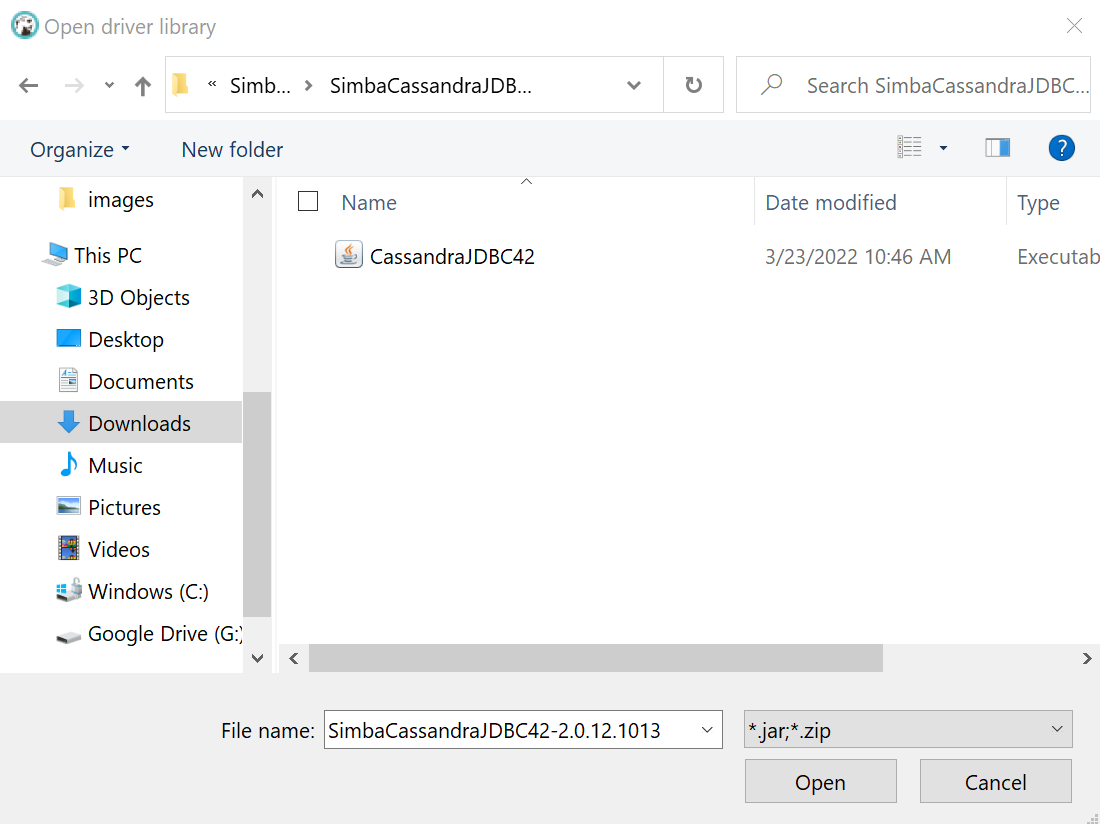Select the Simb... breadcrumb segment
Screen dimensions: 1100x824
pos(260,86)
